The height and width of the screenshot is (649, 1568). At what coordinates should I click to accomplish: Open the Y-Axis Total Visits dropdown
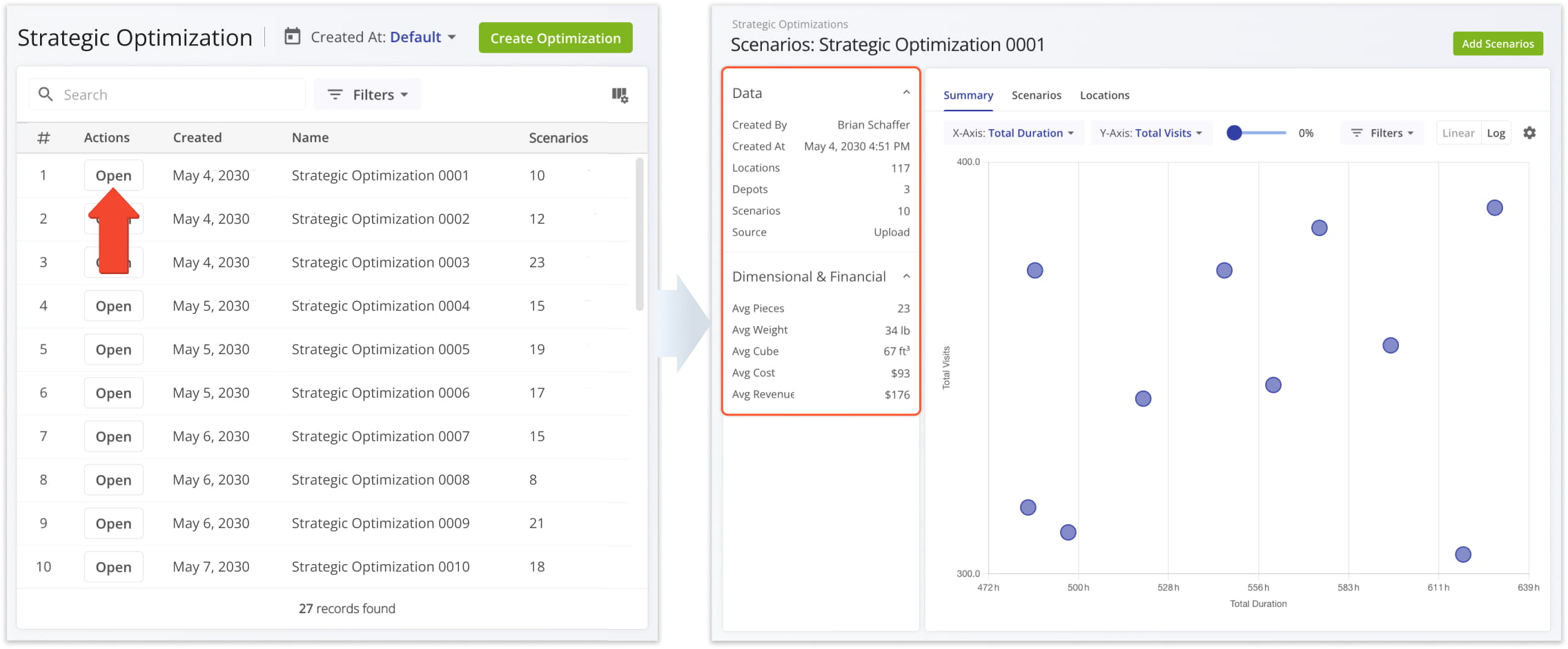click(1150, 133)
